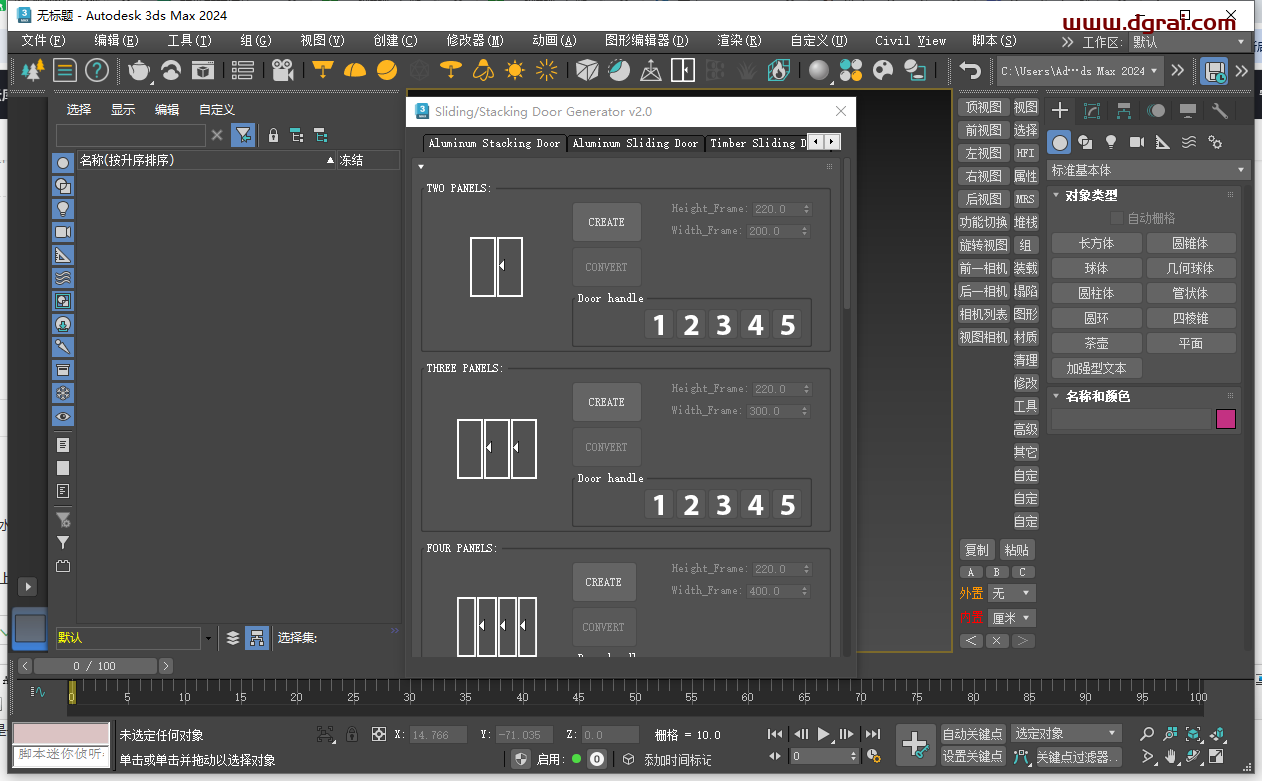
Task: Select the Cameras category in command panel
Action: click(x=1137, y=142)
